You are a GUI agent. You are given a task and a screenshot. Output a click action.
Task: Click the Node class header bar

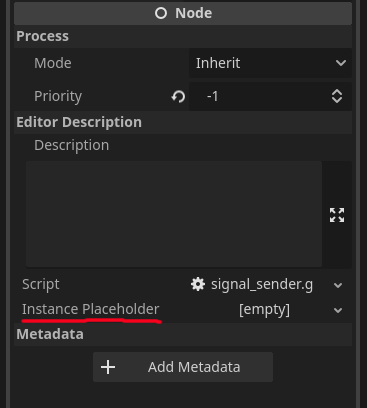183,13
